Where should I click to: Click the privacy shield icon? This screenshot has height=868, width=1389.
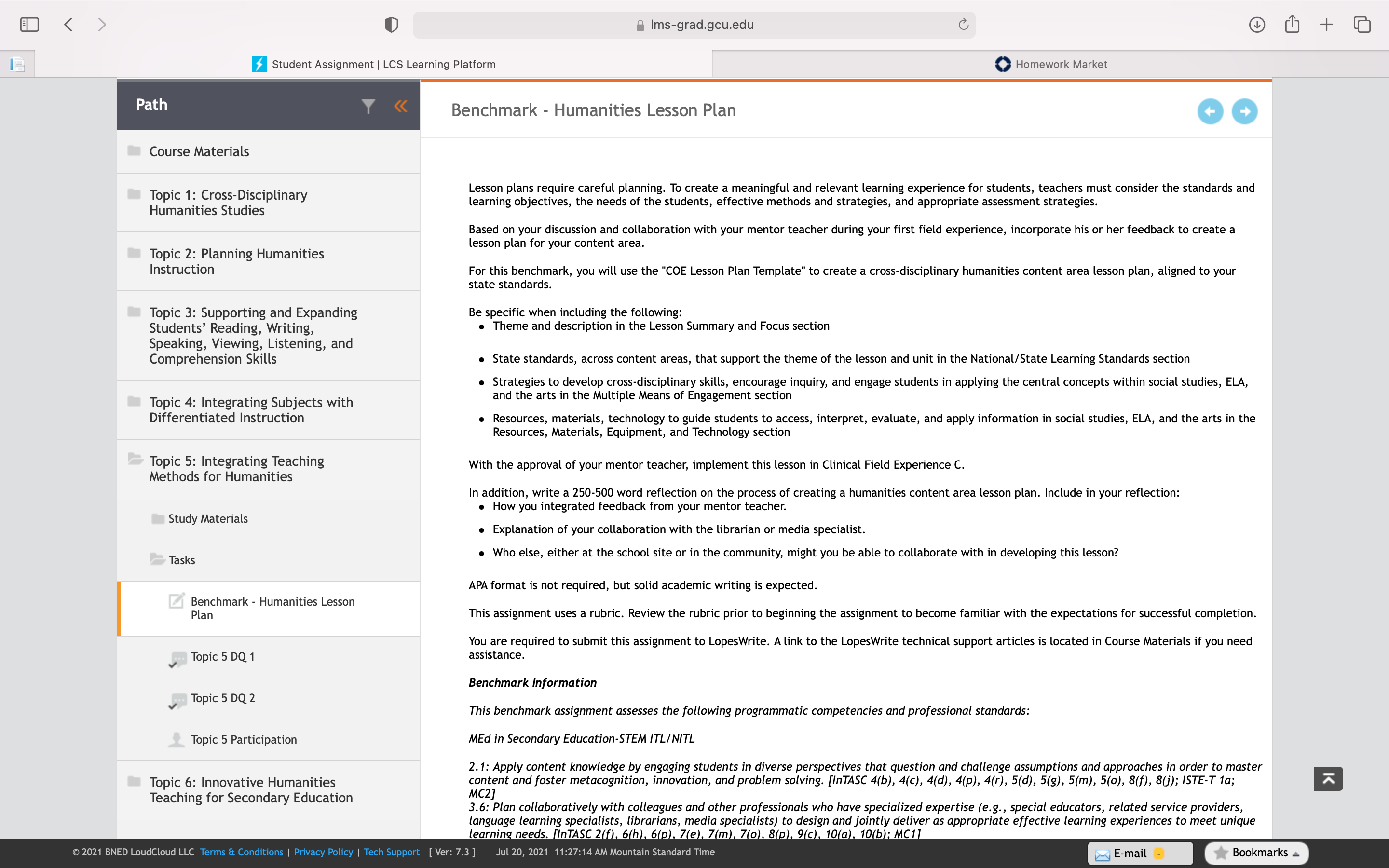391,25
